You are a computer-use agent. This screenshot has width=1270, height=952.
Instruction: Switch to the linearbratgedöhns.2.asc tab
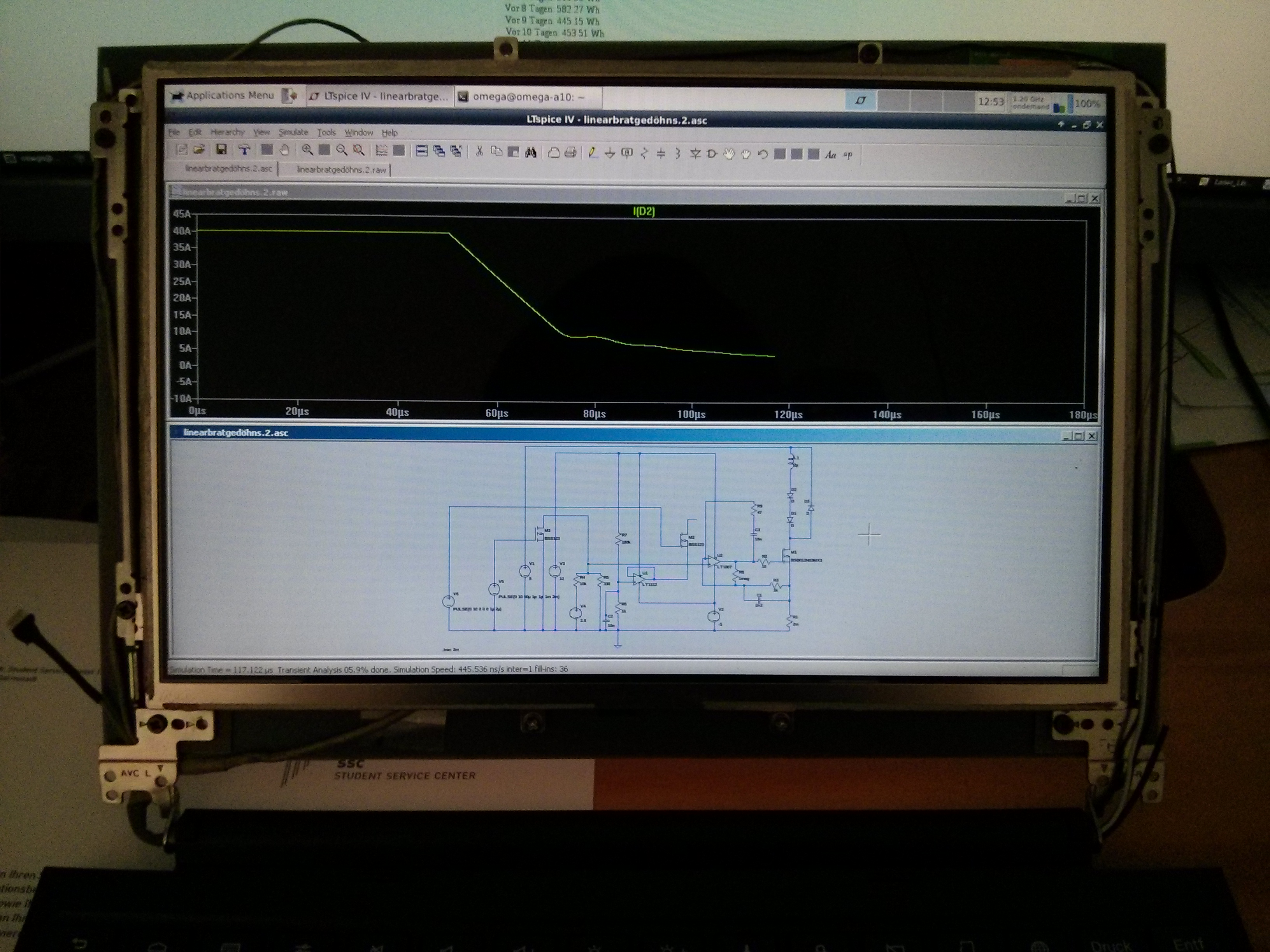228,169
